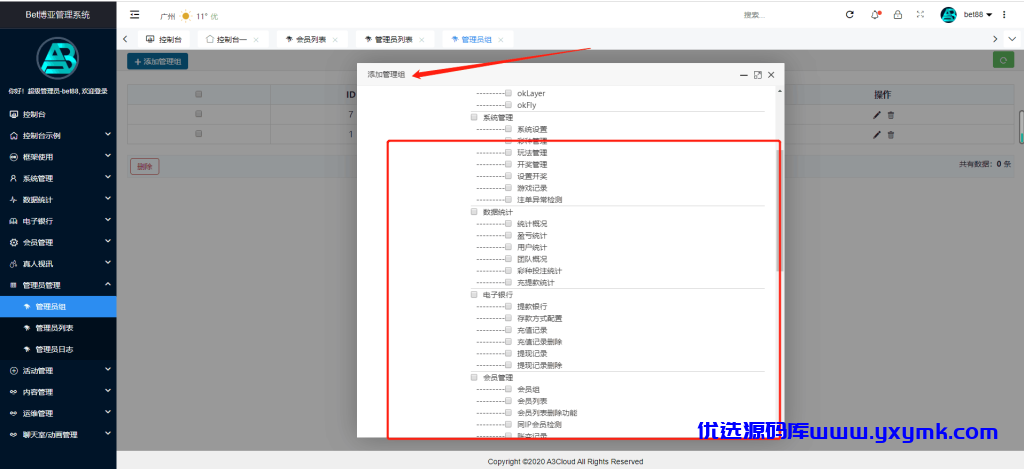Viewport: 1024px width, 469px height.
Task: Check the 玩法管理 checkbox
Action: pyautogui.click(x=508, y=152)
